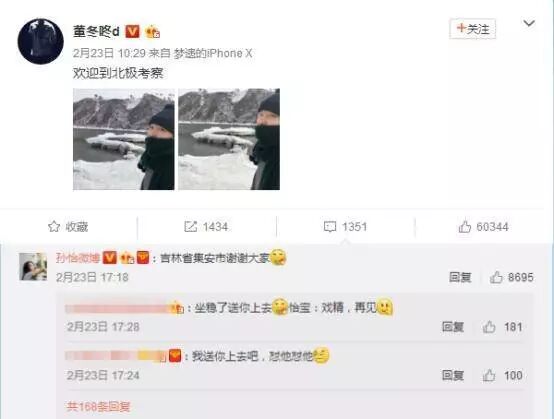Open the comments tab showing 1351
This screenshot has height=419, width=554.
pos(345,226)
